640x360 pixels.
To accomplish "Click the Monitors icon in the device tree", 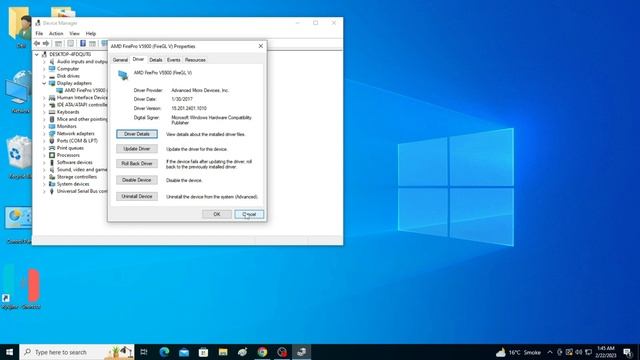I will coord(52,126).
